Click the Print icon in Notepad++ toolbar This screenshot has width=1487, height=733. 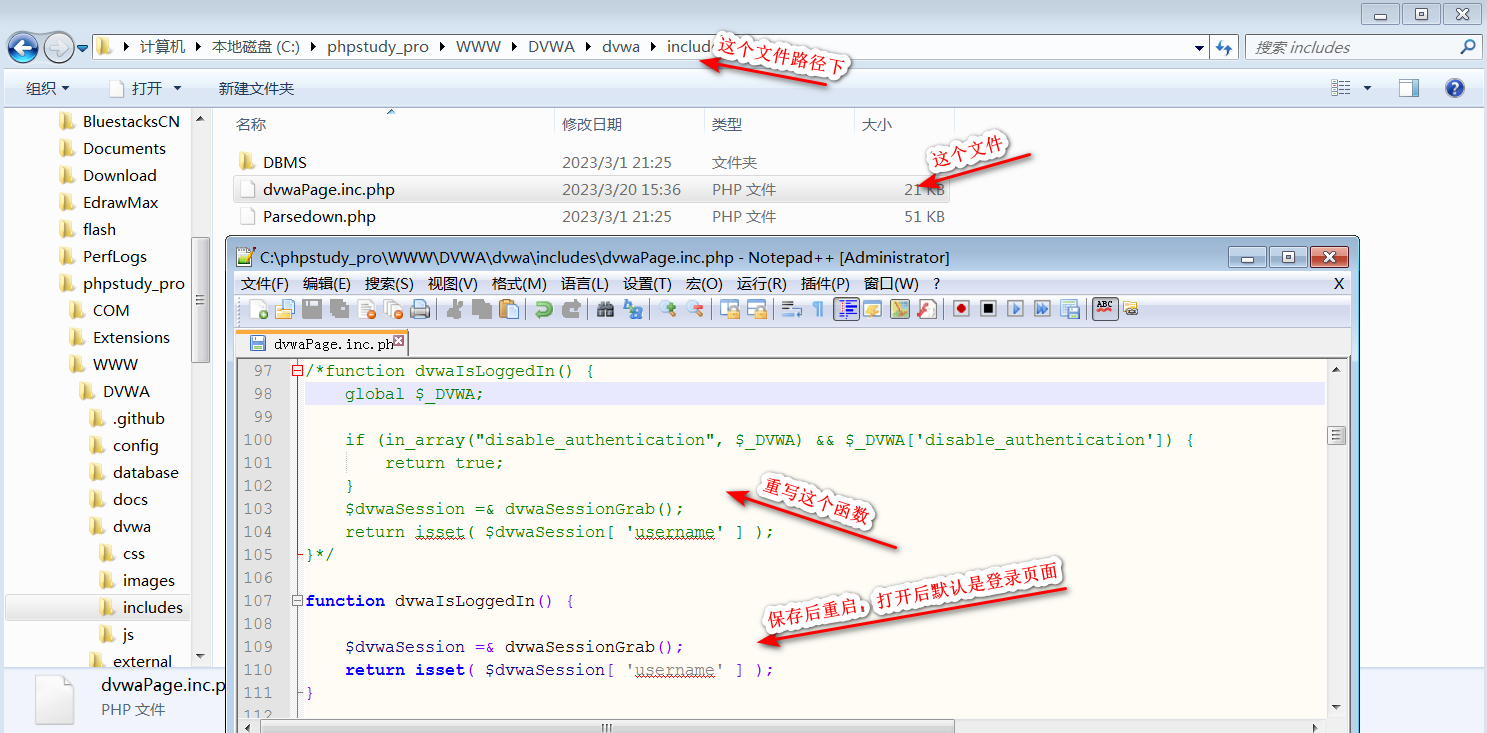(420, 309)
